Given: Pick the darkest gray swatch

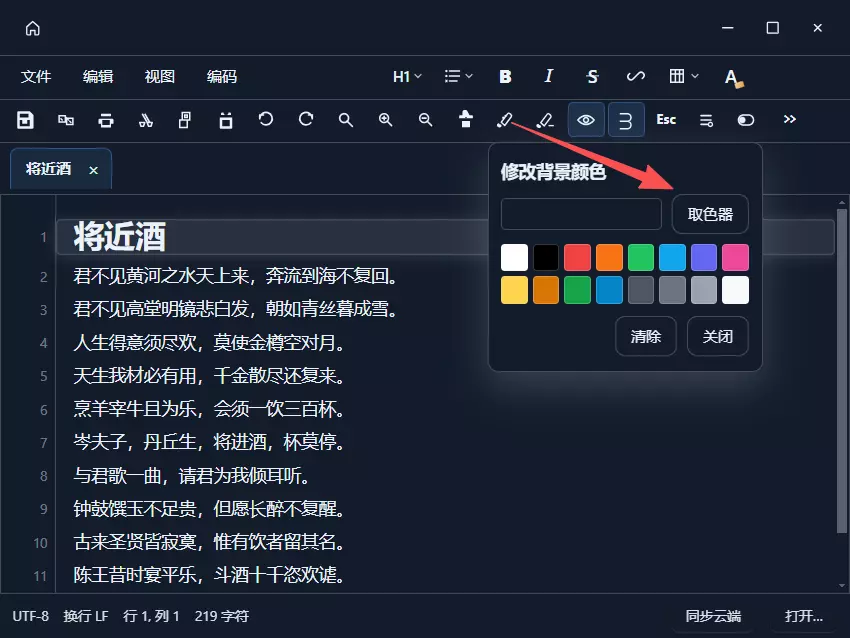Looking at the screenshot, I should 641,290.
